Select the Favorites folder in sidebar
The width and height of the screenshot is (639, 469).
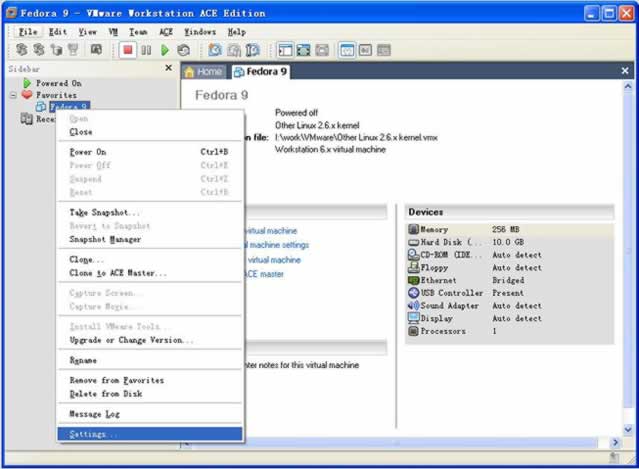point(56,95)
